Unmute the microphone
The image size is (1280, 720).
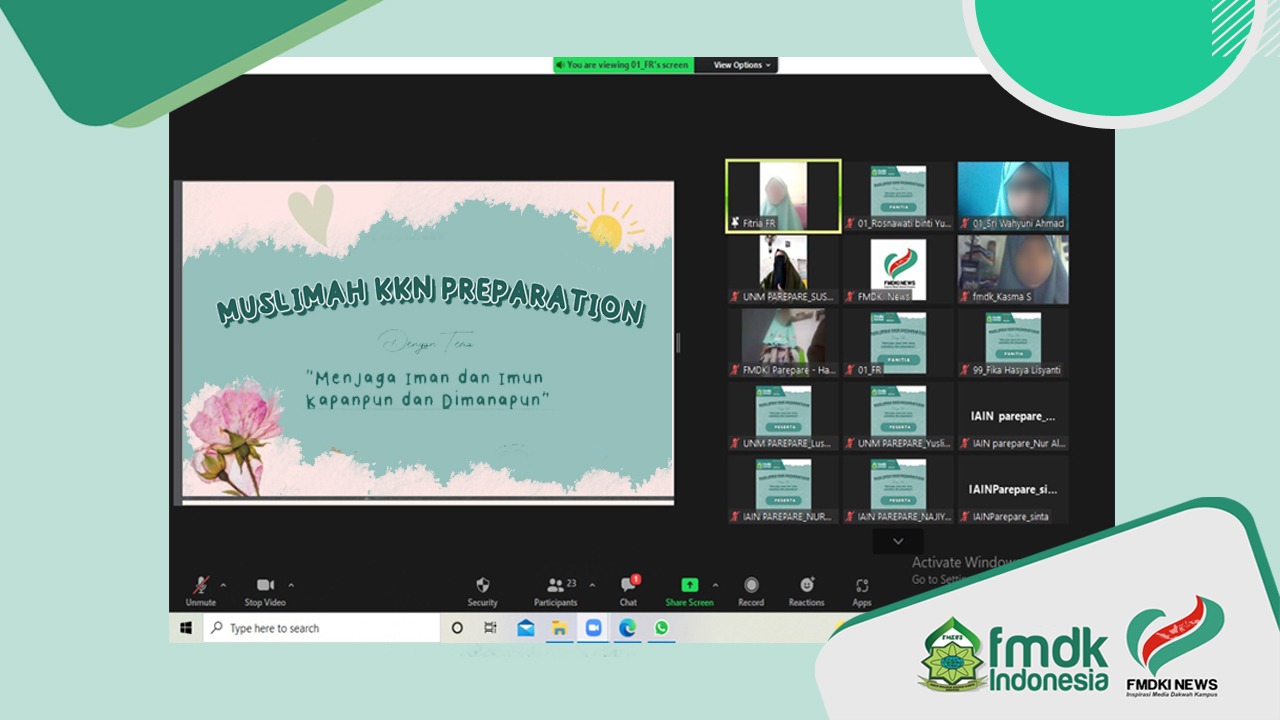click(201, 590)
